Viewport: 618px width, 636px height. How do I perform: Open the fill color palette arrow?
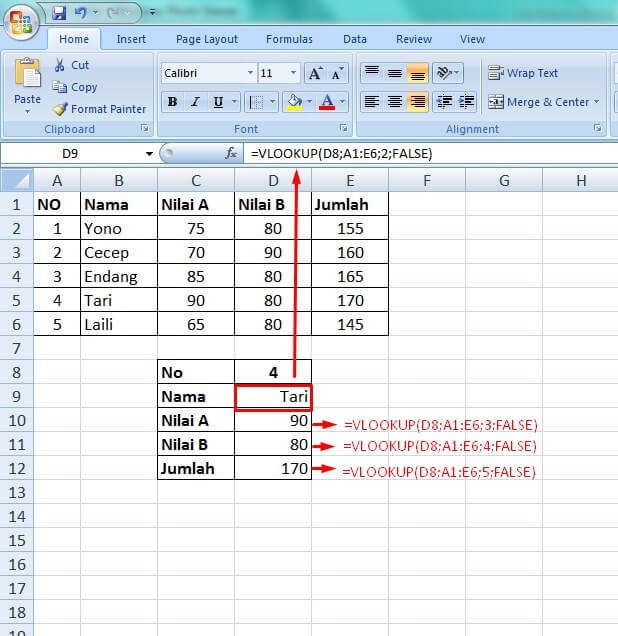click(310, 101)
